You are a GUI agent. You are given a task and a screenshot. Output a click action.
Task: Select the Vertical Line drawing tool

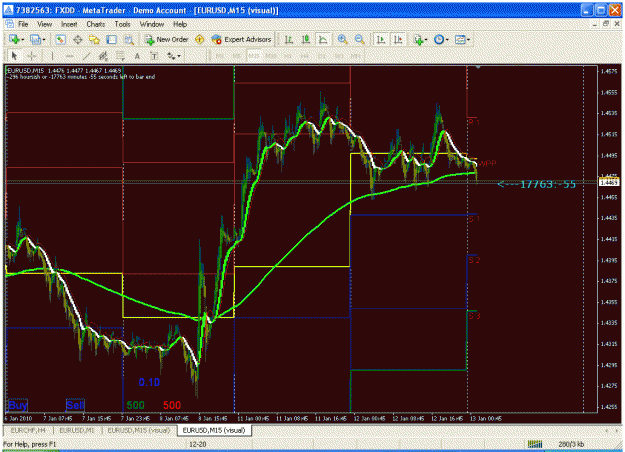click(x=52, y=56)
